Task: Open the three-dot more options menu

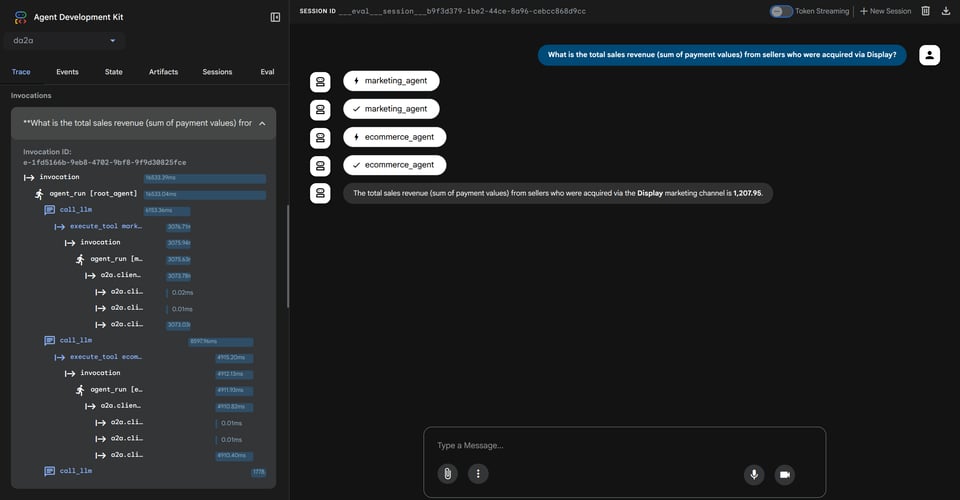Action: [x=478, y=473]
